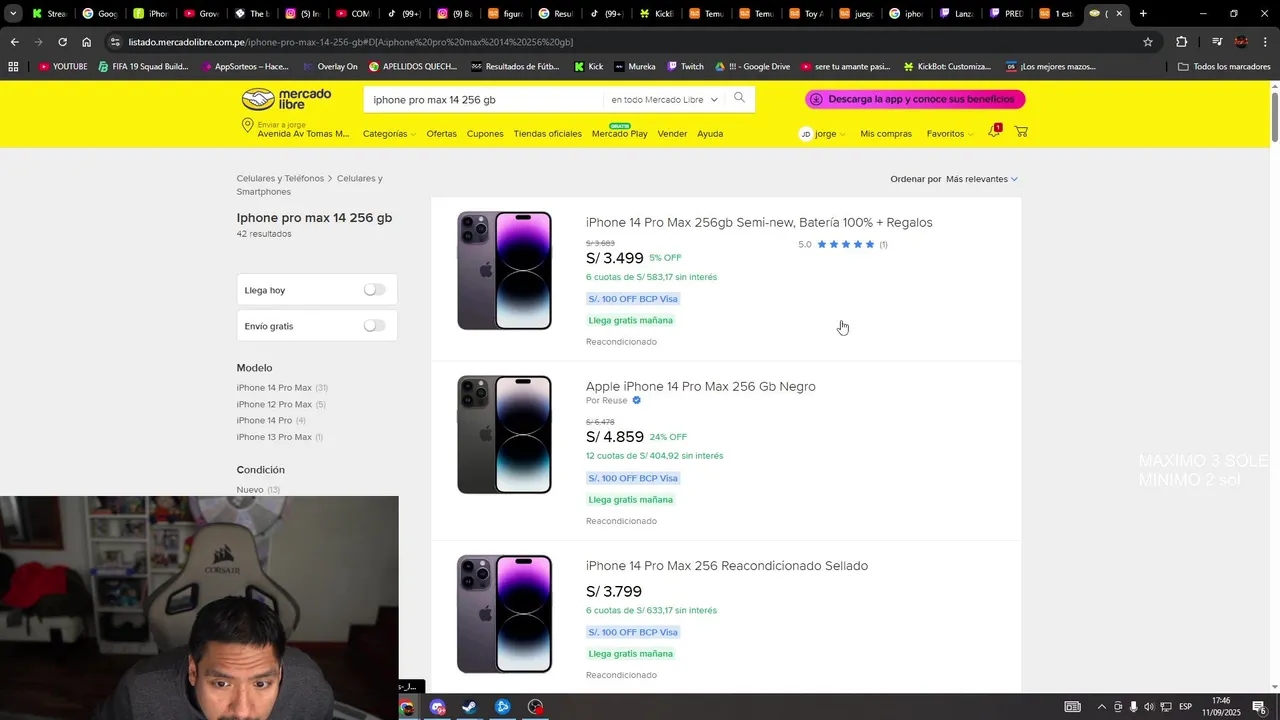Click the volume speaker tray icon
Screen dimensions: 1280x720
1149,707
